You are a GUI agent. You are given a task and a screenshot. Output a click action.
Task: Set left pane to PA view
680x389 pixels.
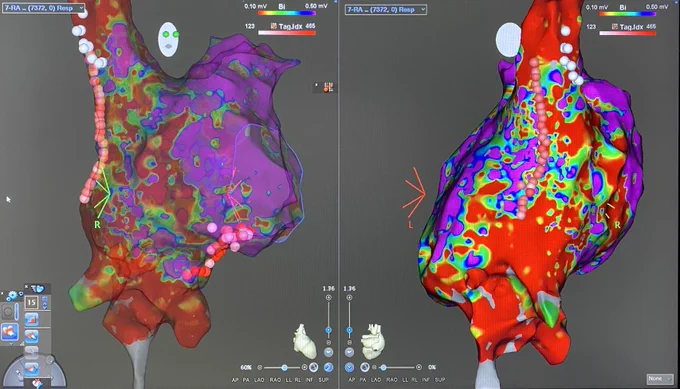[x=246, y=380]
